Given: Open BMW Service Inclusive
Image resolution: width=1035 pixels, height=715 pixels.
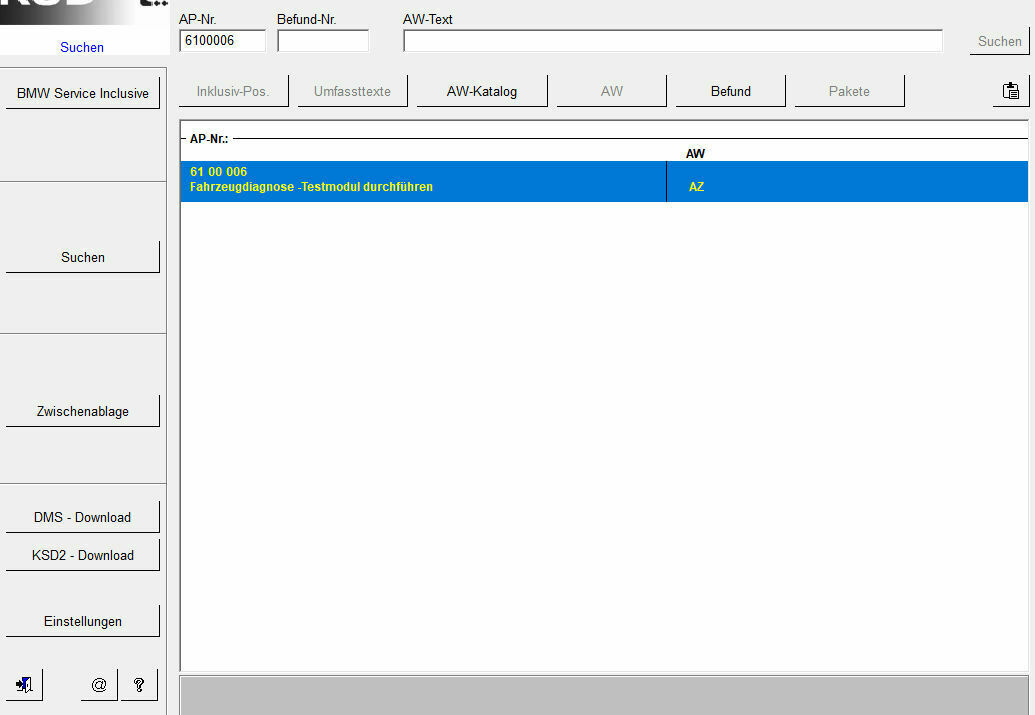Looking at the screenshot, I should (83, 93).
